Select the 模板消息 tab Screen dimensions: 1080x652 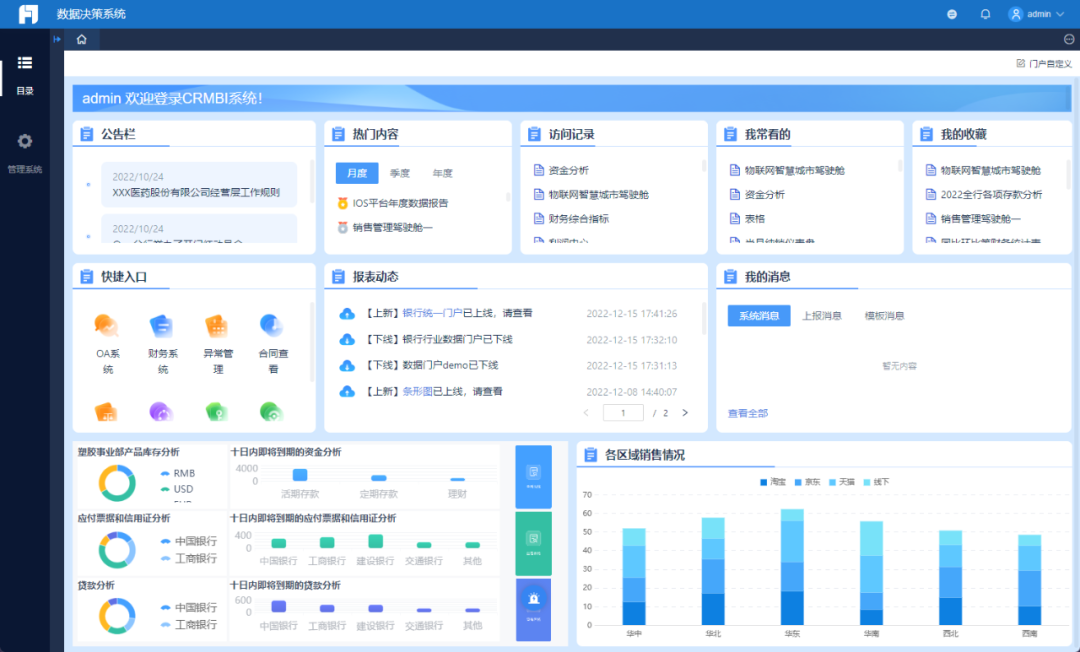(884, 316)
